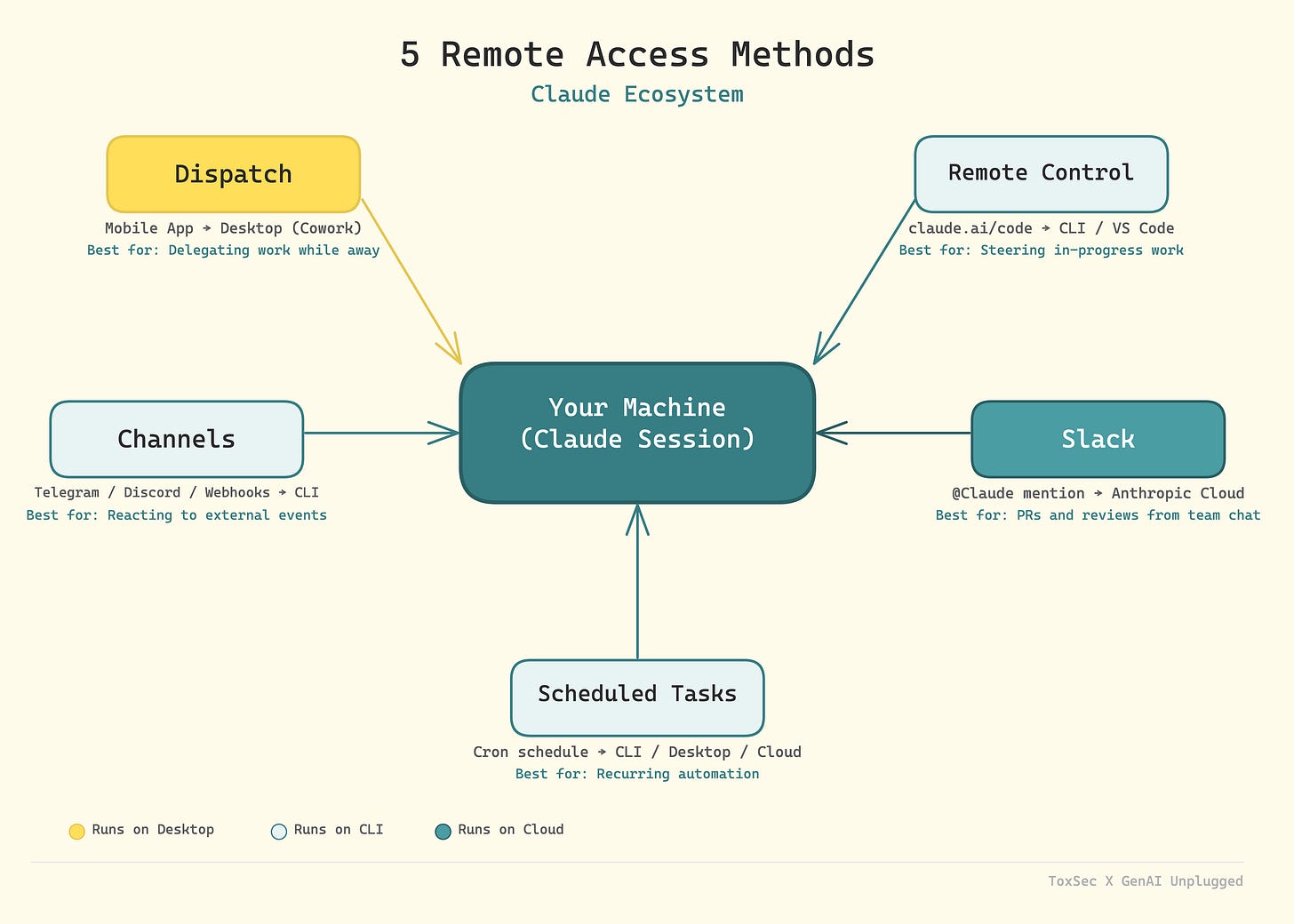Click the "Runs on CLI" legend label
Image resolution: width=1294 pixels, height=924 pixels.
(339, 830)
